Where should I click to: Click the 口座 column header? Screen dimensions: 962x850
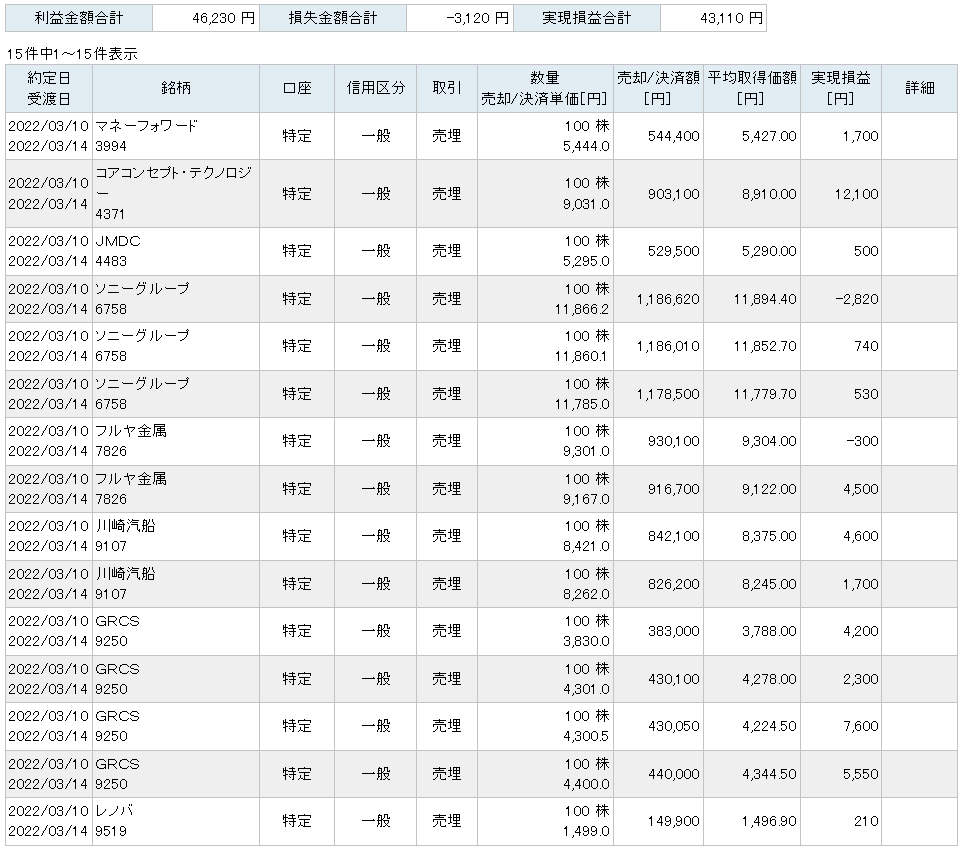[297, 88]
